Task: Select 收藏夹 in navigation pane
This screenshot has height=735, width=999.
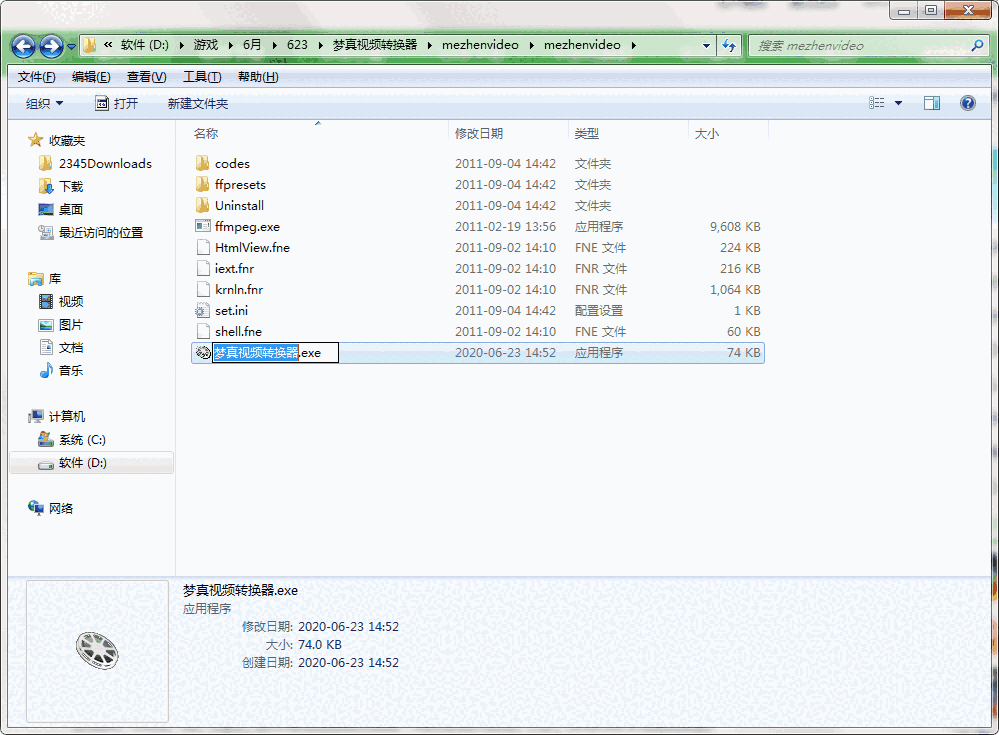Action: pyautogui.click(x=67, y=140)
